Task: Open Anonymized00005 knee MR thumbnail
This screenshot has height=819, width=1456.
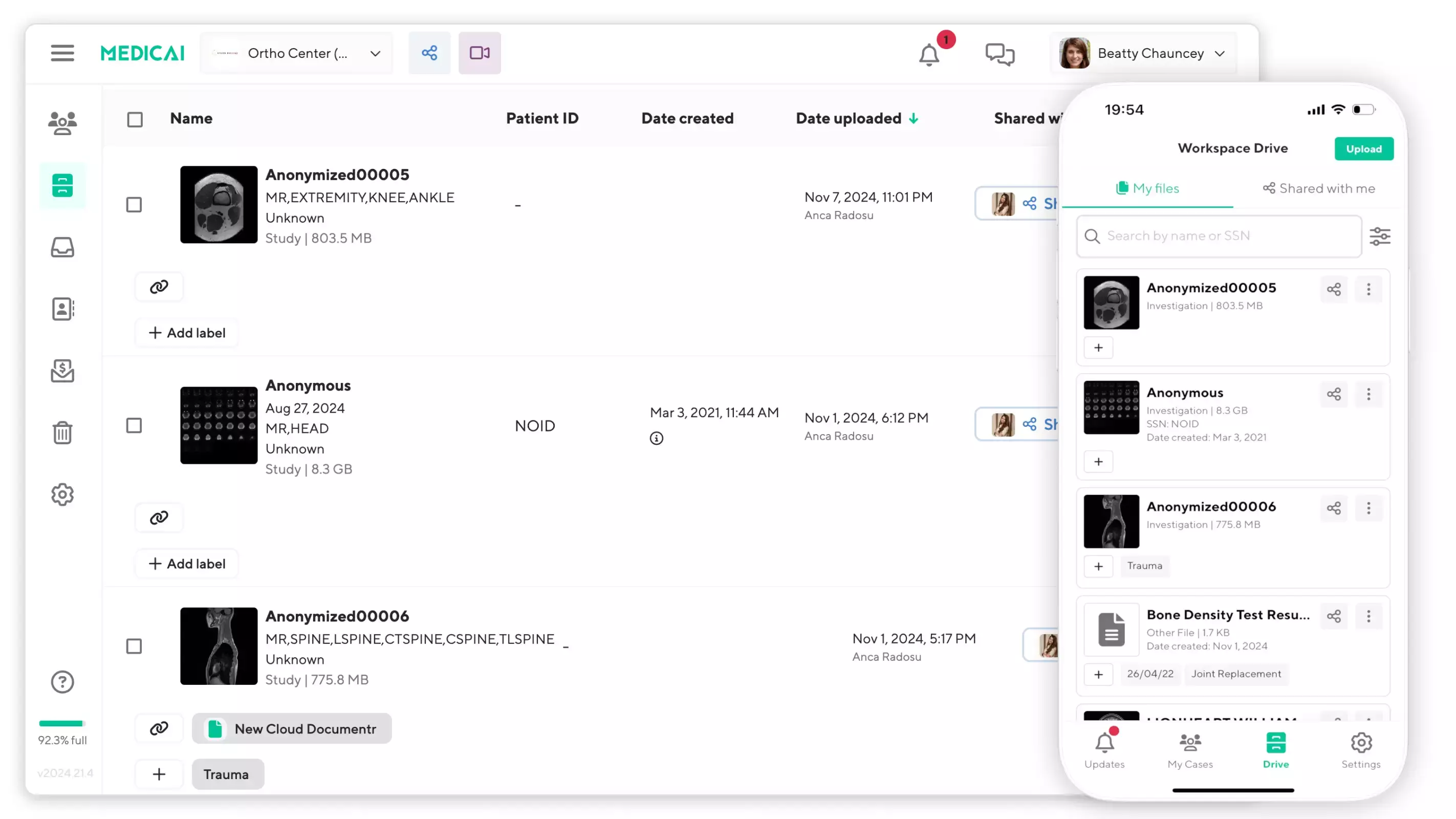Action: [219, 205]
